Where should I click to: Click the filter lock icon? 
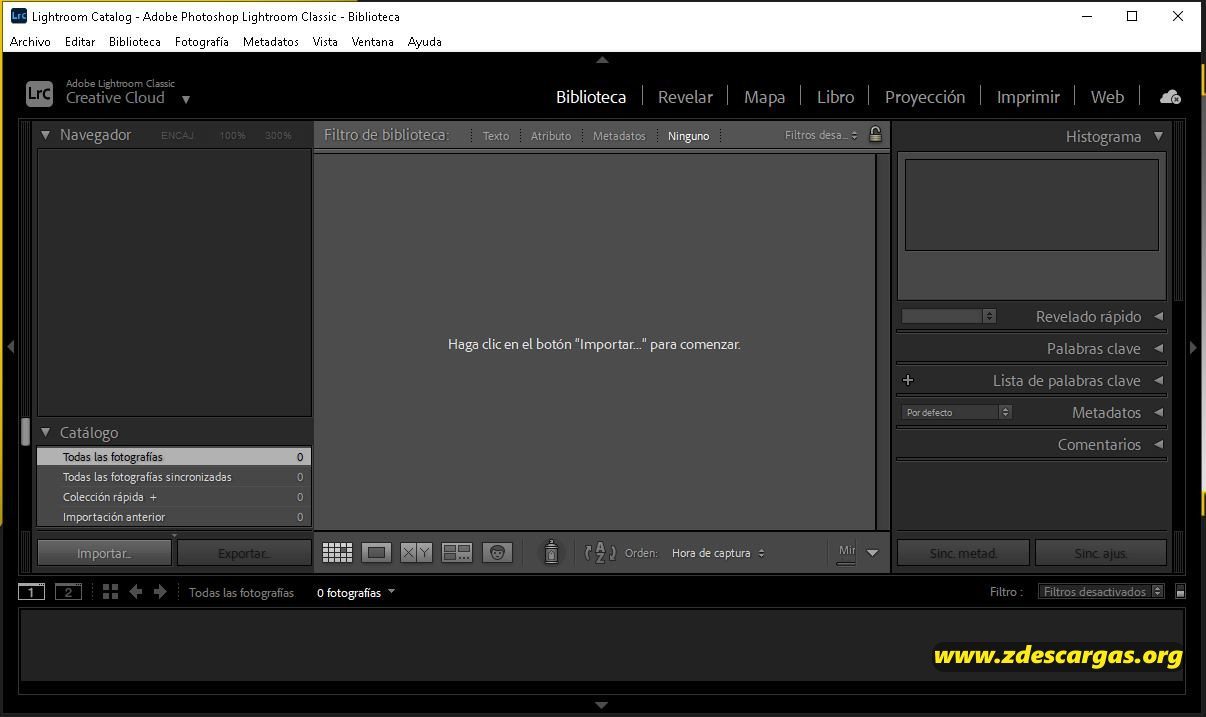click(x=875, y=135)
